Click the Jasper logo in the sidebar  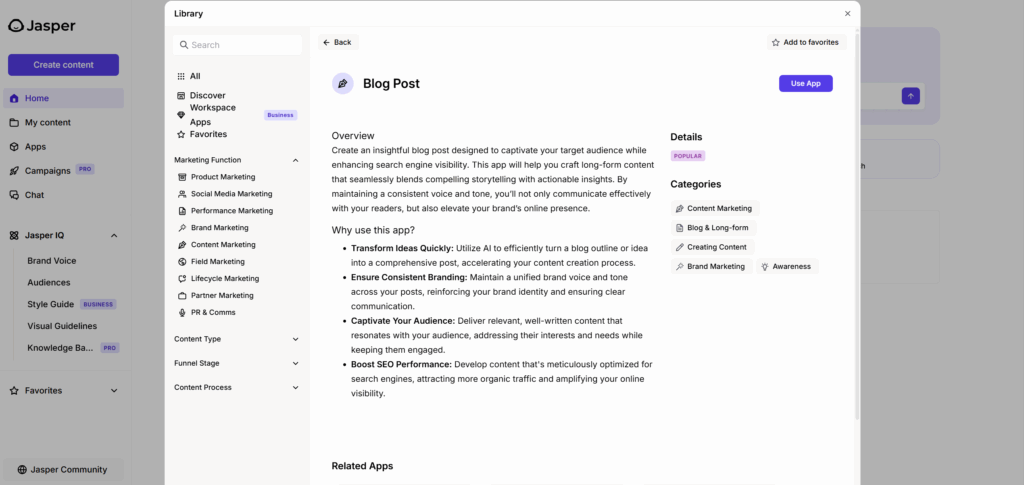click(16, 26)
